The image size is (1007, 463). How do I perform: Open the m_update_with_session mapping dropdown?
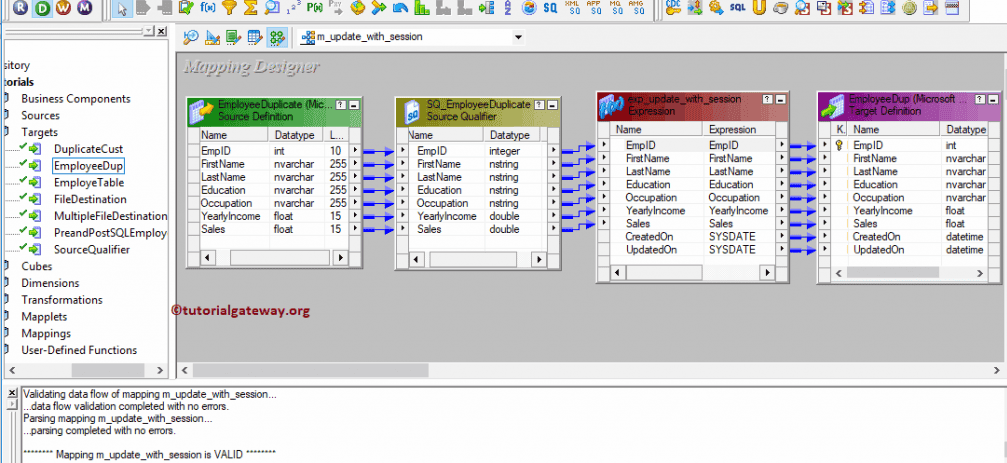[x=518, y=37]
